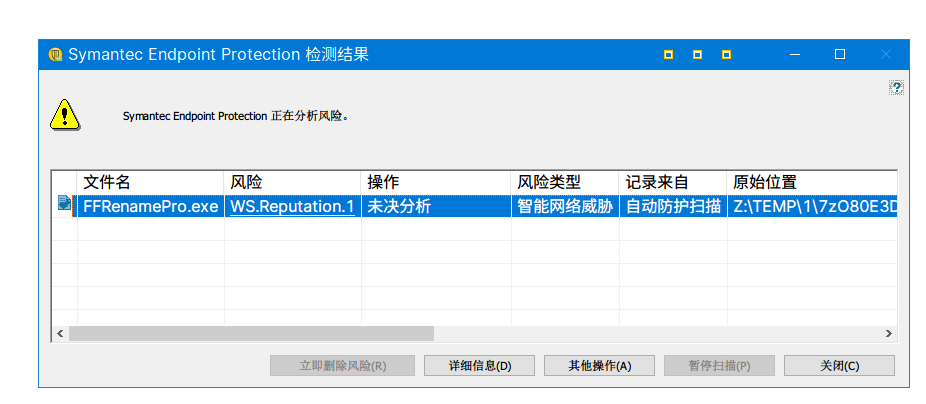Click the Symantec shield icon in title bar
The height and width of the screenshot is (404, 926).
55,55
